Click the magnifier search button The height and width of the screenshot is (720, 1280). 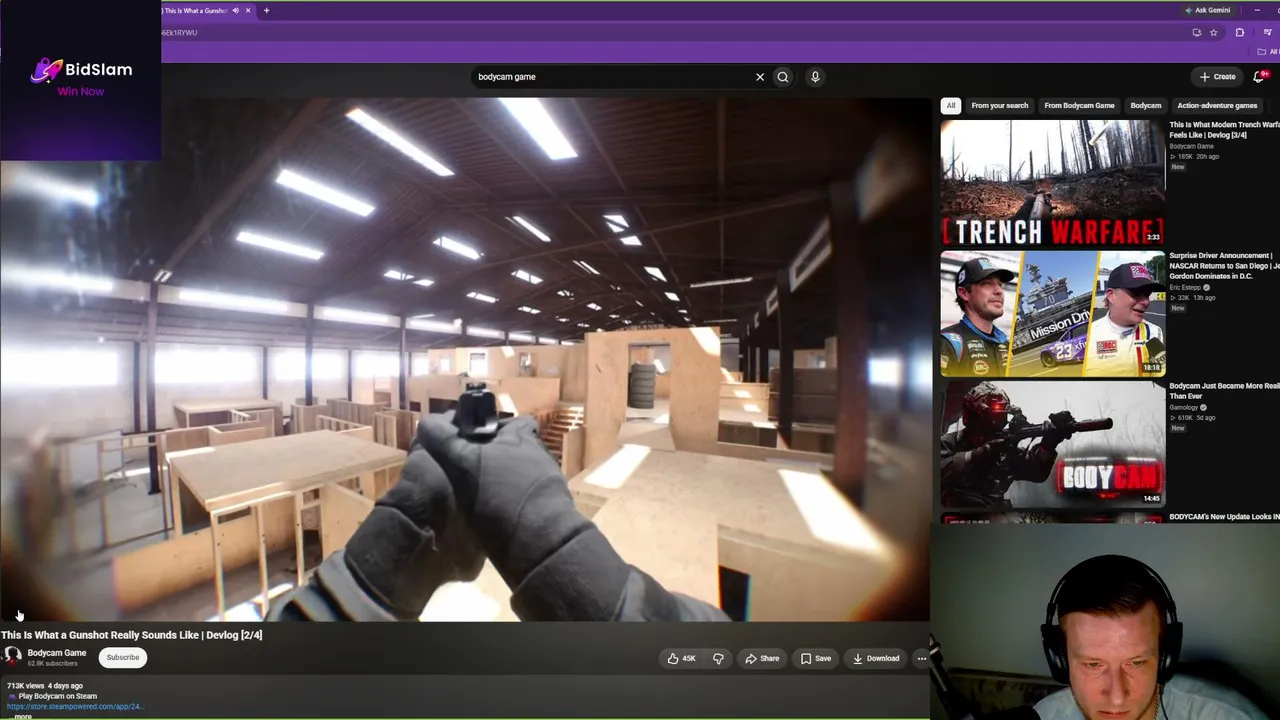click(783, 77)
